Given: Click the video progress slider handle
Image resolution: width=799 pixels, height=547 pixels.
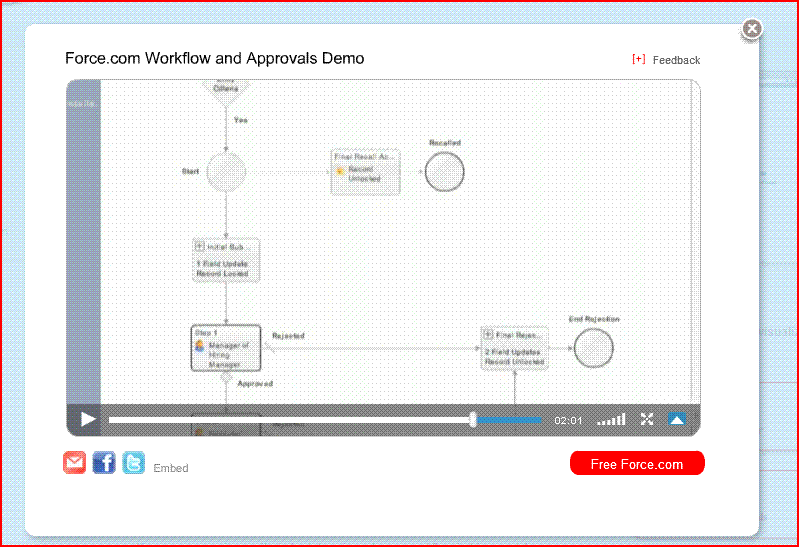Looking at the screenshot, I should click(473, 420).
